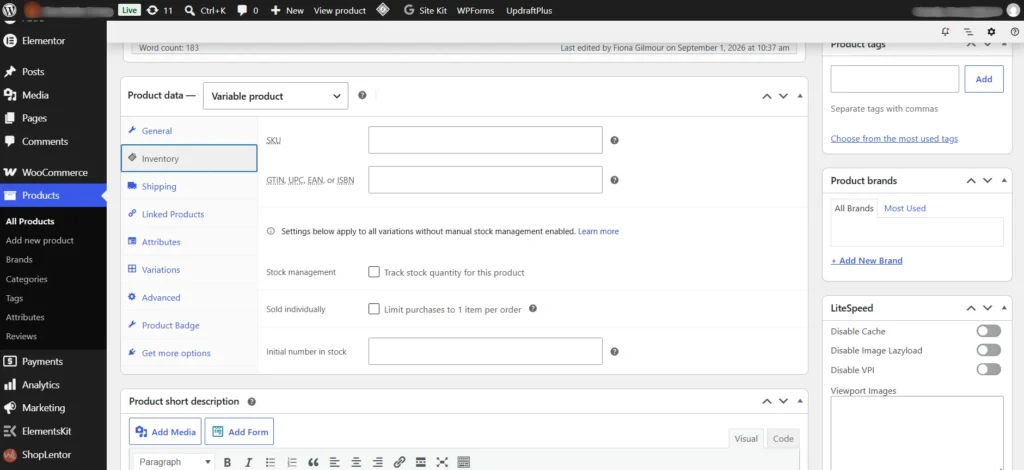The width and height of the screenshot is (1024, 470).
Task: Open notifications bell icon at top right
Action: pos(945,31)
